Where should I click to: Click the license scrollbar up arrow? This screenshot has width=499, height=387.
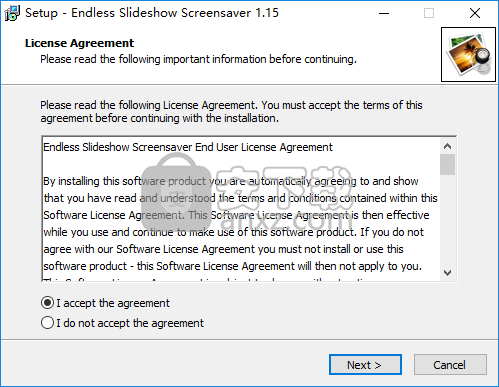pos(447,146)
